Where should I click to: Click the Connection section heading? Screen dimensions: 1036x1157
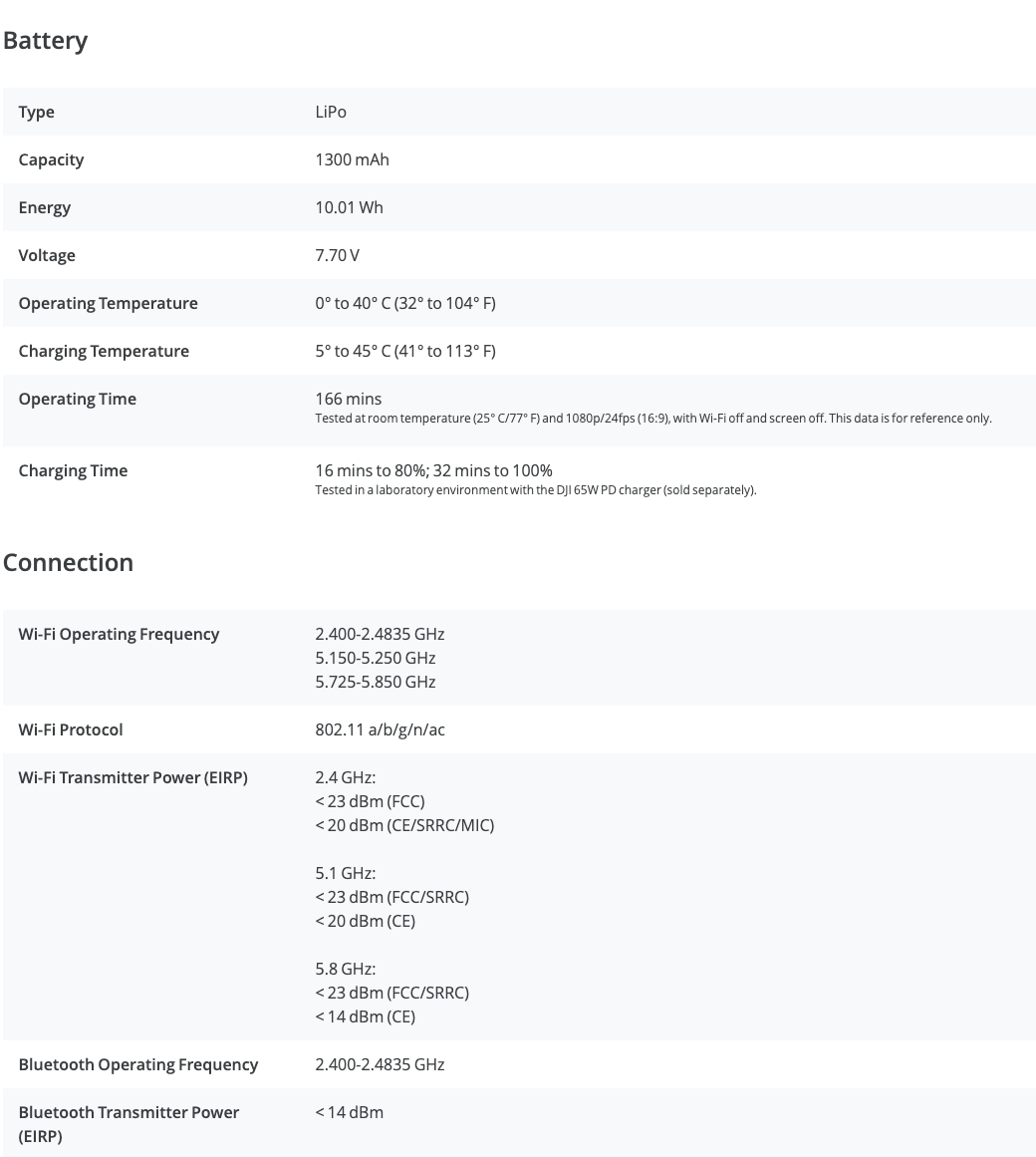[68, 562]
